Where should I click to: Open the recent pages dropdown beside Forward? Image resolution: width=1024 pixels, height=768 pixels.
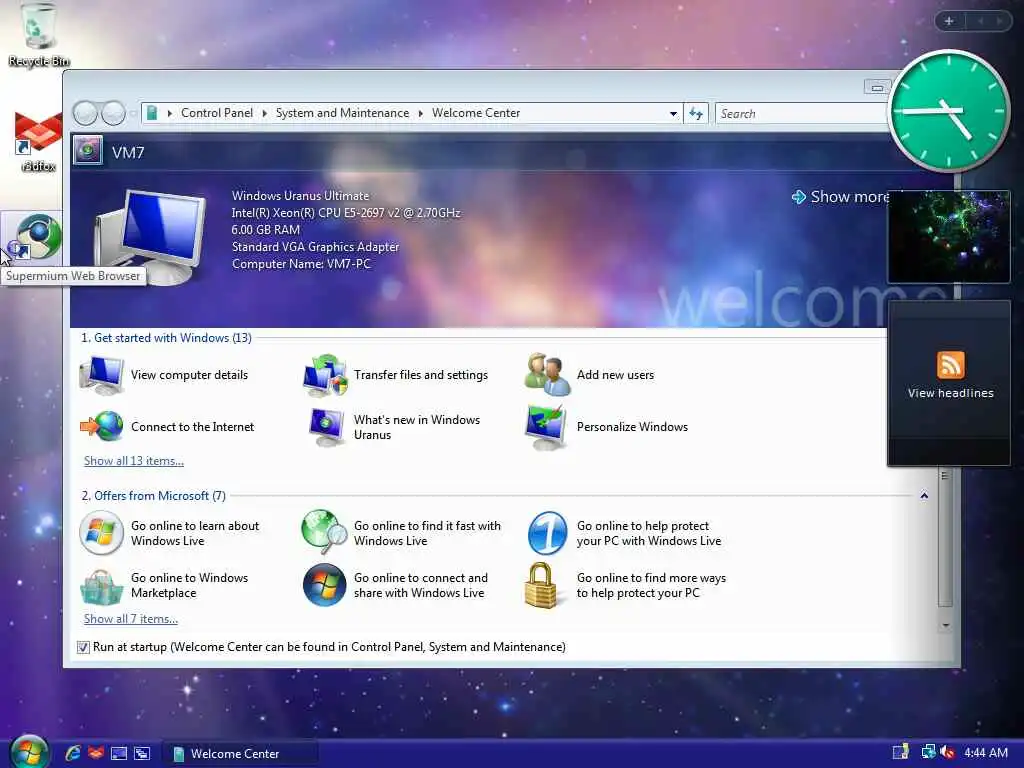click(133, 114)
